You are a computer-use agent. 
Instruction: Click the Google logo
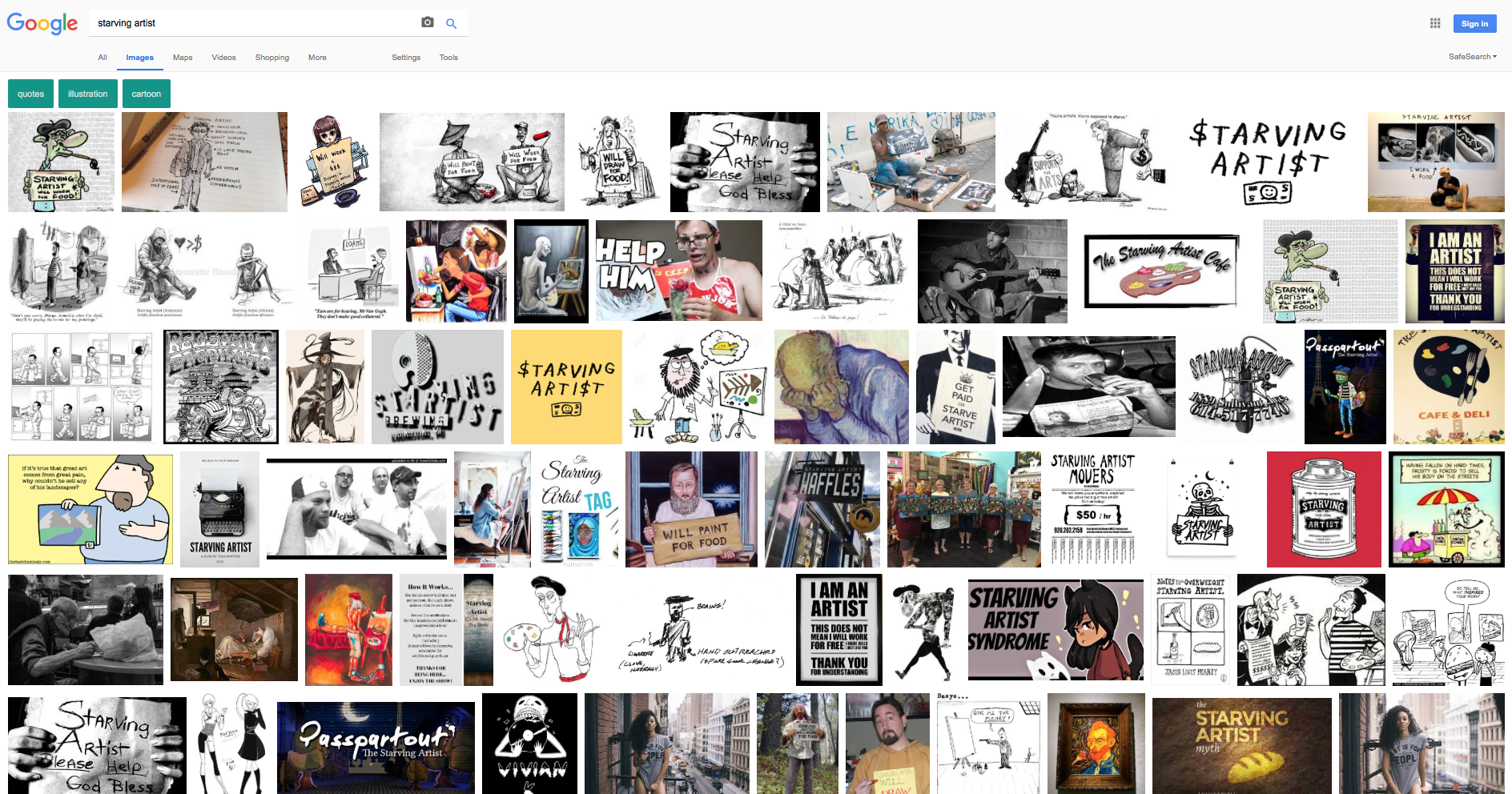42,23
